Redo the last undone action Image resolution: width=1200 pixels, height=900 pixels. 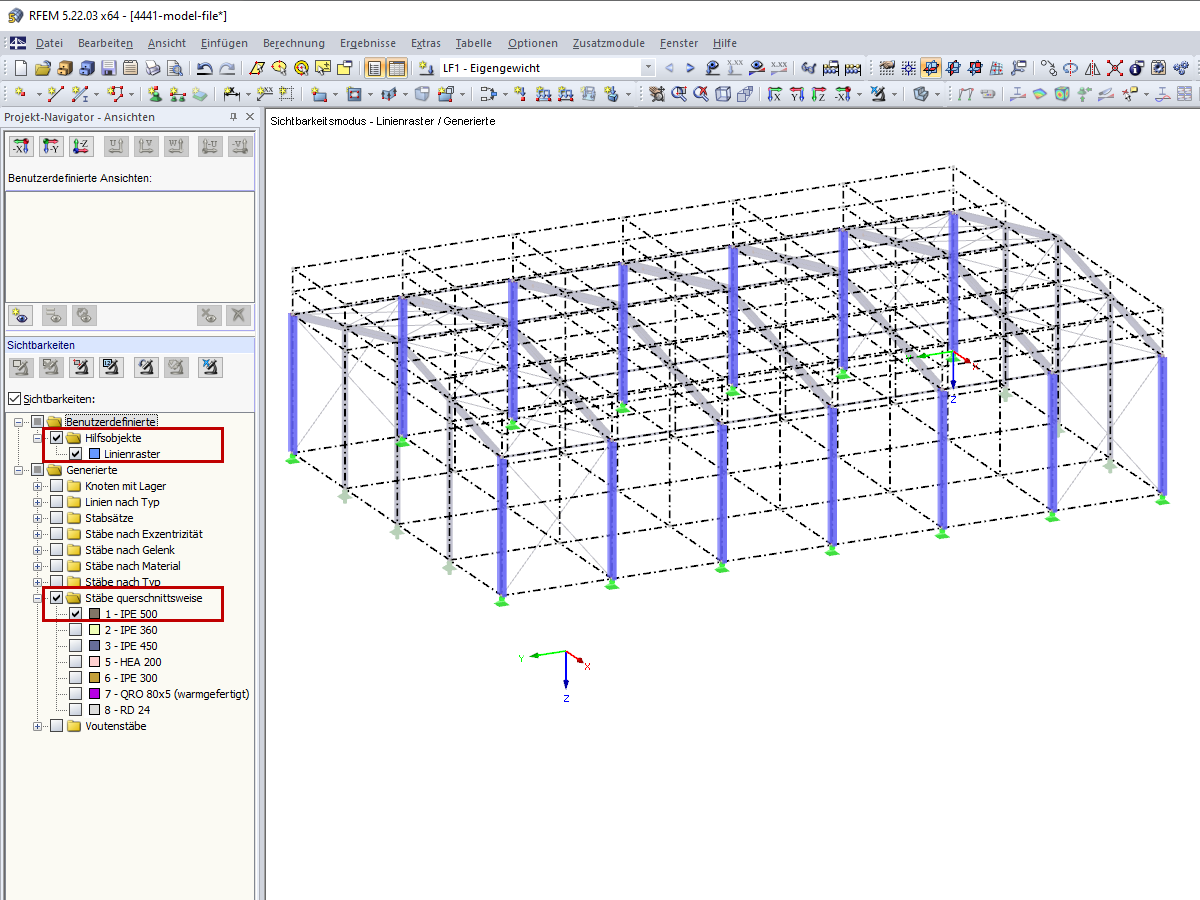(227, 68)
